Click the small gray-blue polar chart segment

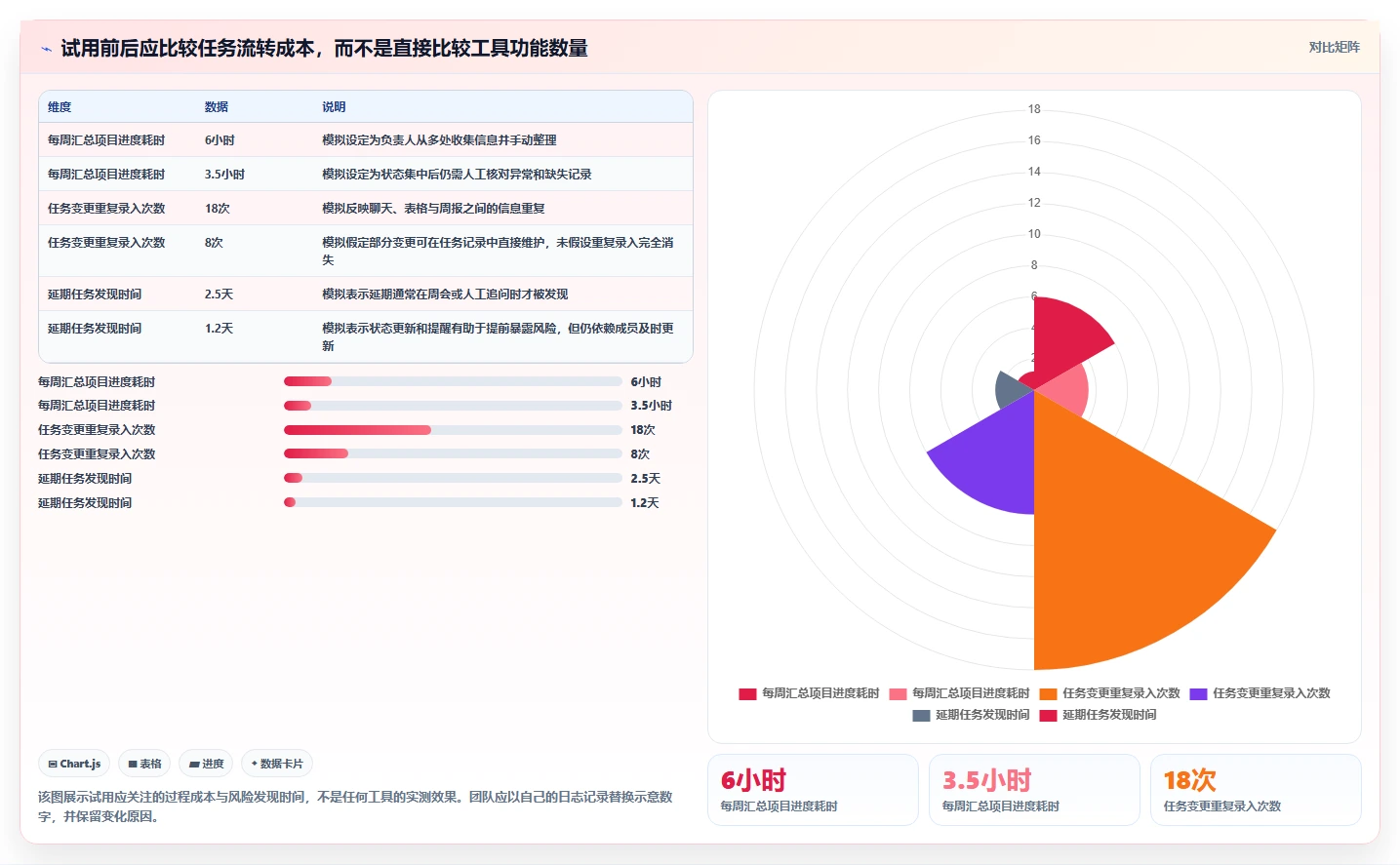(1013, 390)
